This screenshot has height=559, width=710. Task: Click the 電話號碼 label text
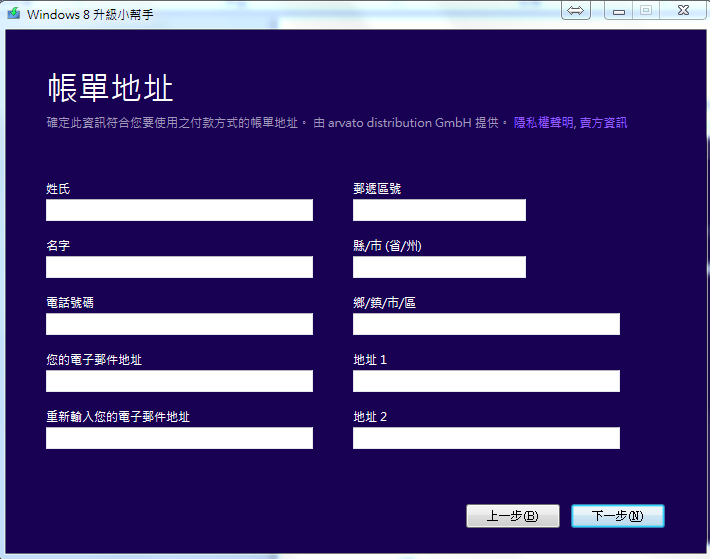[70, 303]
